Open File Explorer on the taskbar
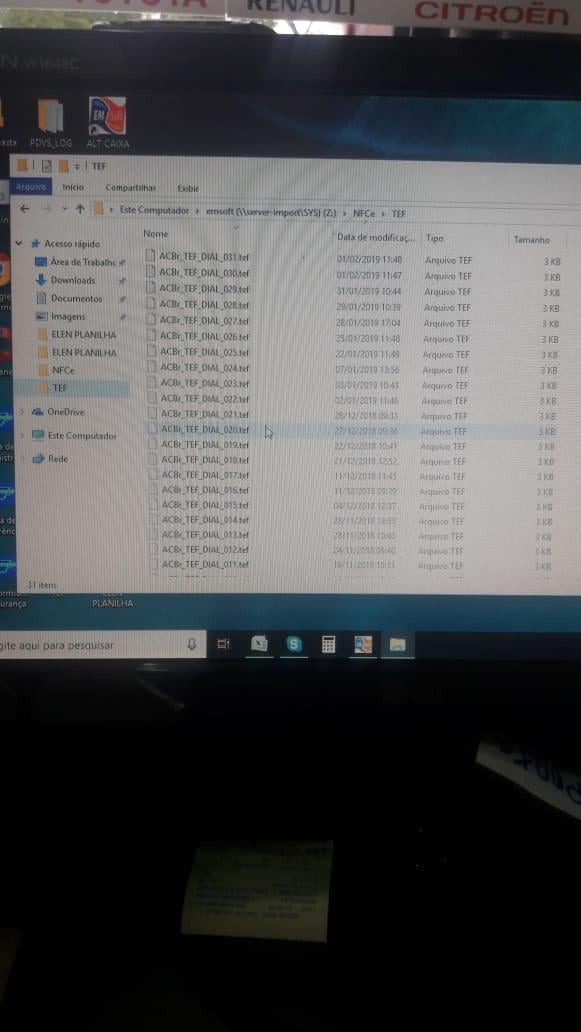The image size is (581, 1032). point(397,645)
